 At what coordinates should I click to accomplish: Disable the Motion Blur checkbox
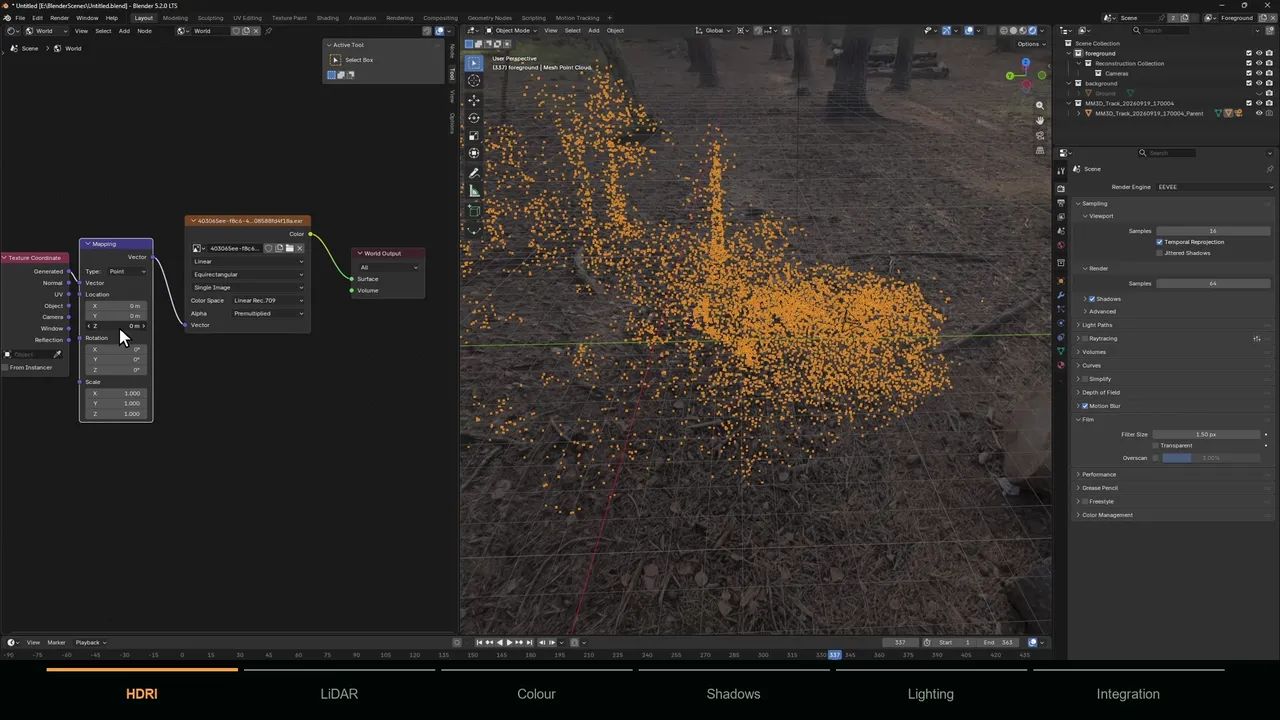pos(1085,406)
